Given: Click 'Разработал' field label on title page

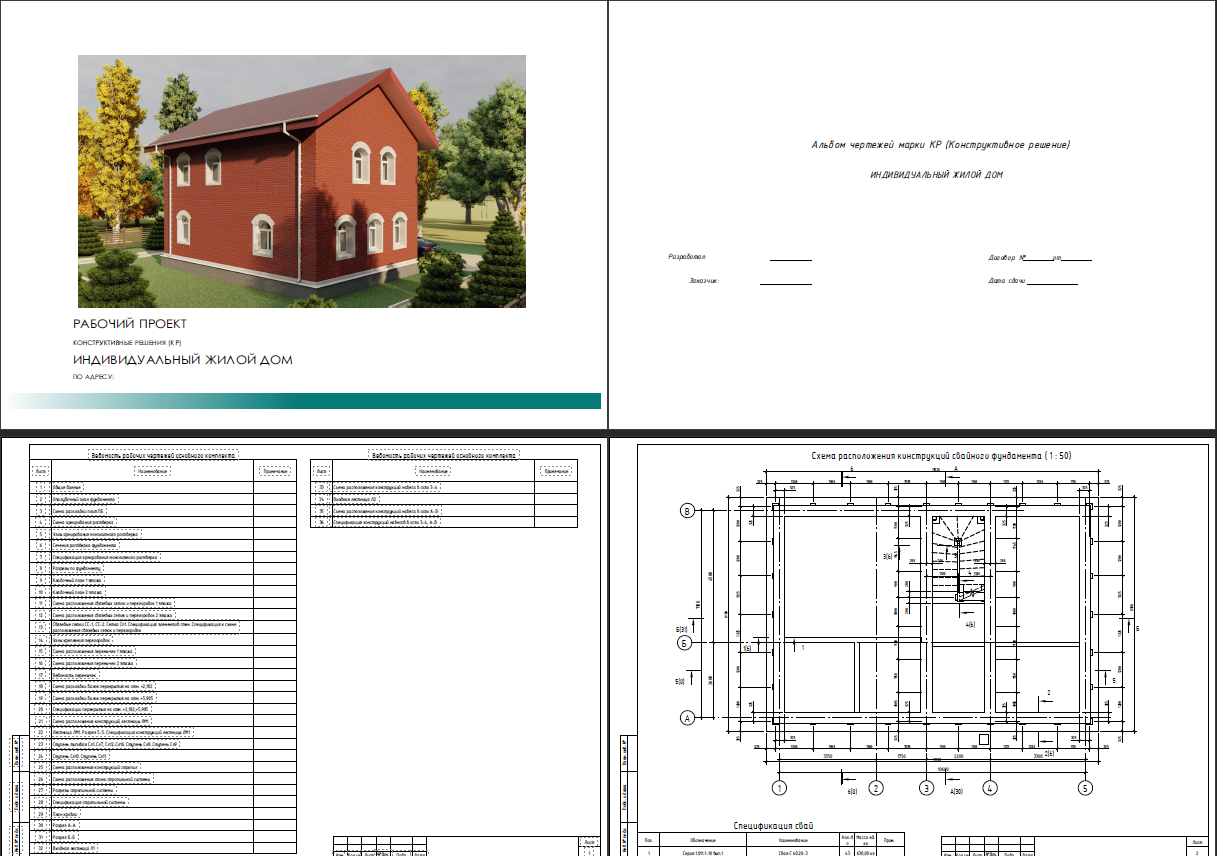Looking at the screenshot, I should (687, 258).
